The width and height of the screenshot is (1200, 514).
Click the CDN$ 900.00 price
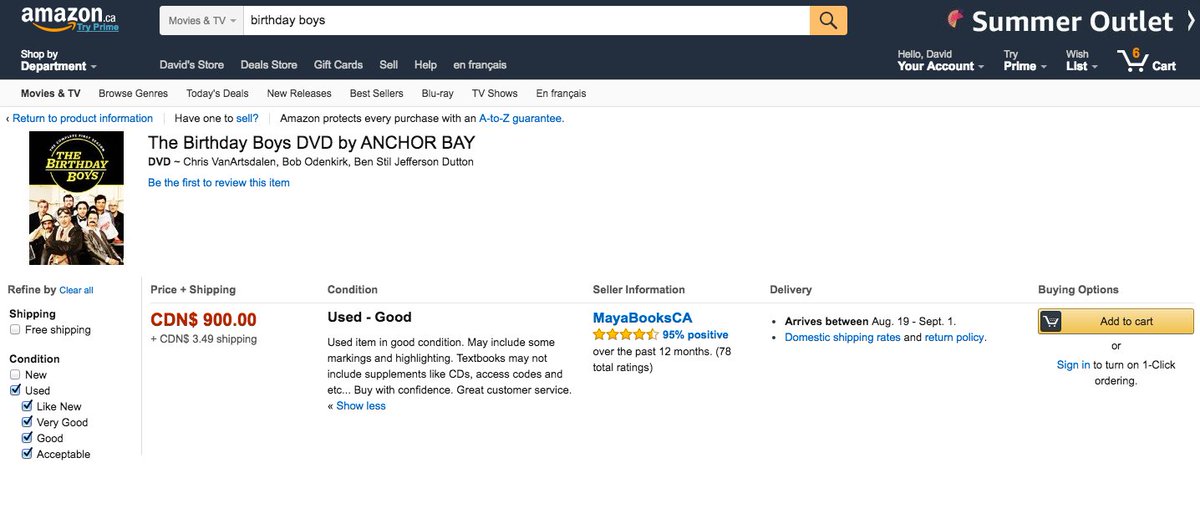[x=203, y=320]
